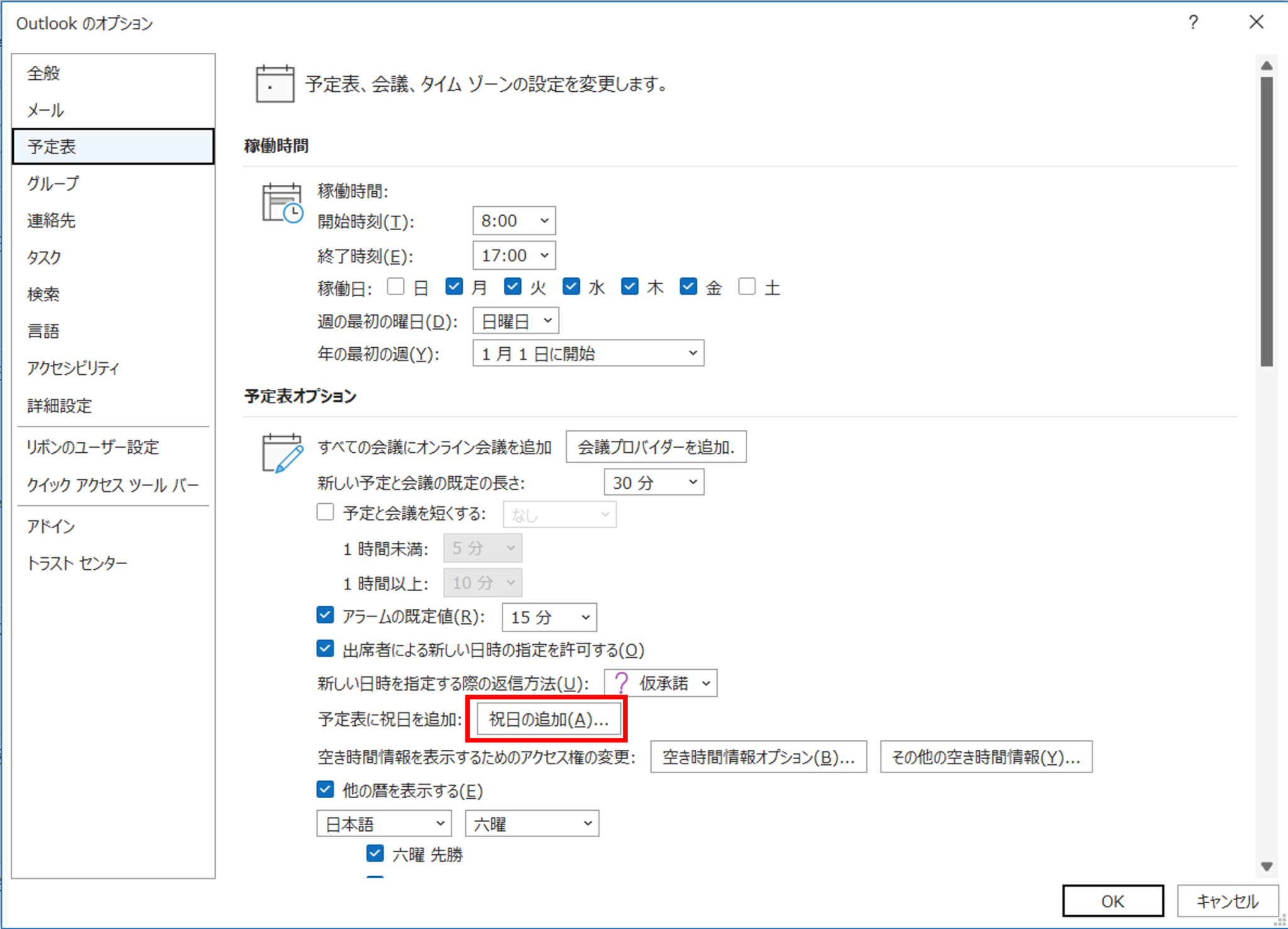
Task: Enable 日 (Sunday) as a work day
Action: point(396,286)
